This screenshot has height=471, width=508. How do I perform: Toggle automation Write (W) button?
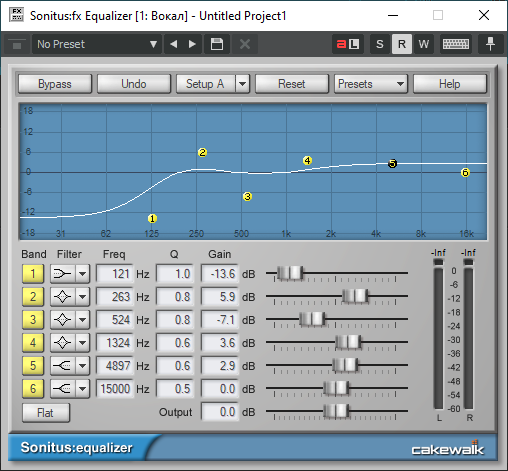pos(423,44)
